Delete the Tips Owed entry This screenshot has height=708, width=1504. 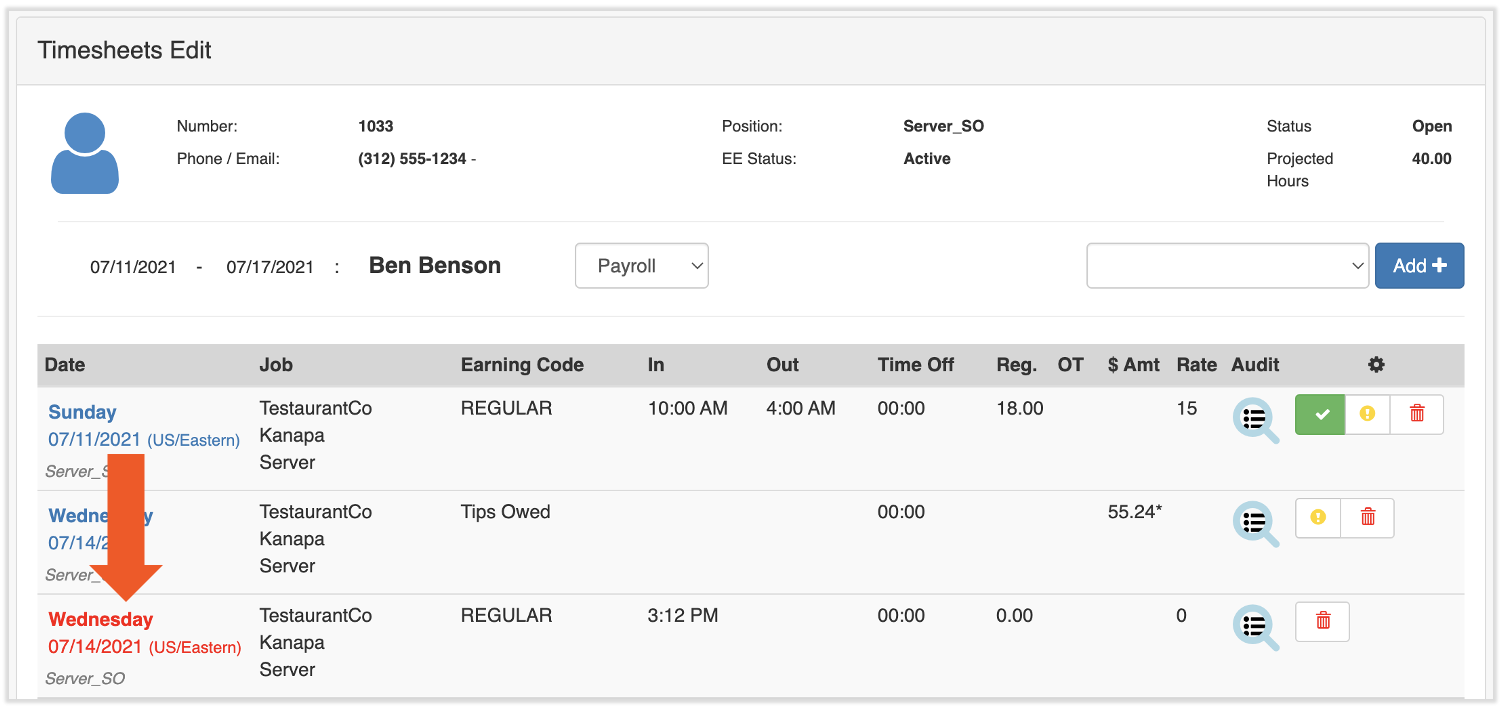tap(1367, 517)
